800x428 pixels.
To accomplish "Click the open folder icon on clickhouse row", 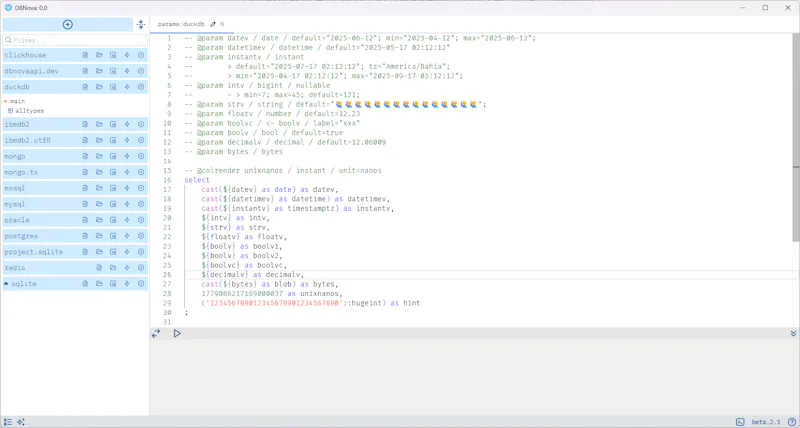I will coord(99,55).
